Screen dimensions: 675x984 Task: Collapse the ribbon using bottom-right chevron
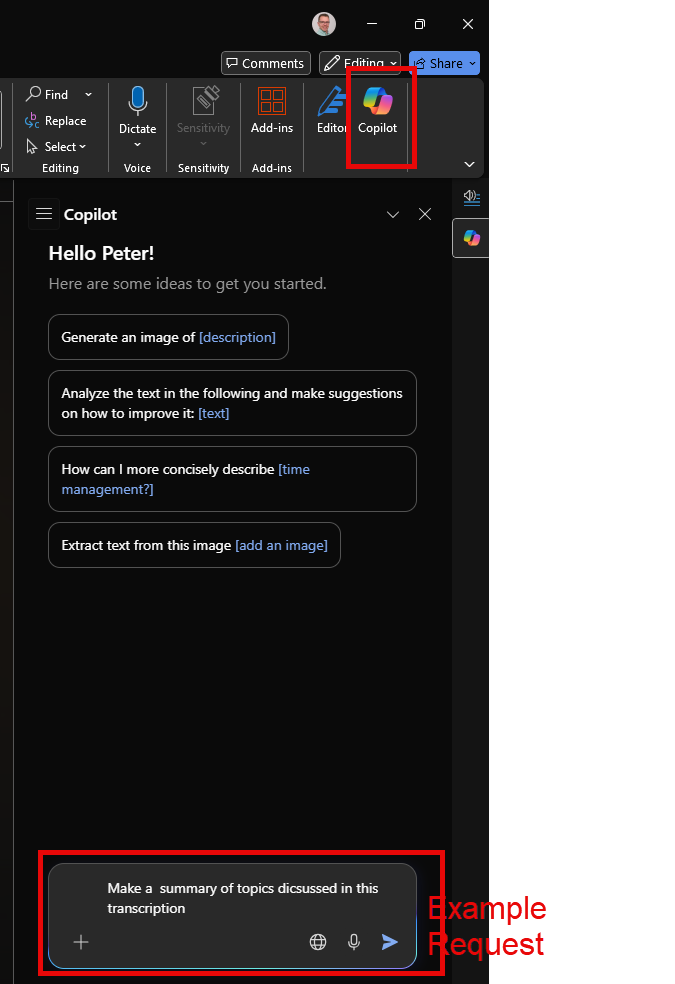point(469,164)
